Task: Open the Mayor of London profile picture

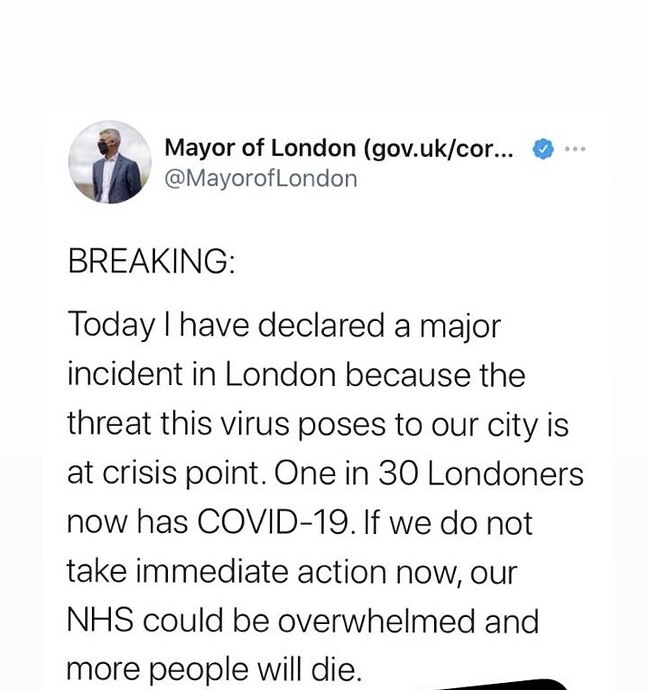Action: pyautogui.click(x=110, y=162)
